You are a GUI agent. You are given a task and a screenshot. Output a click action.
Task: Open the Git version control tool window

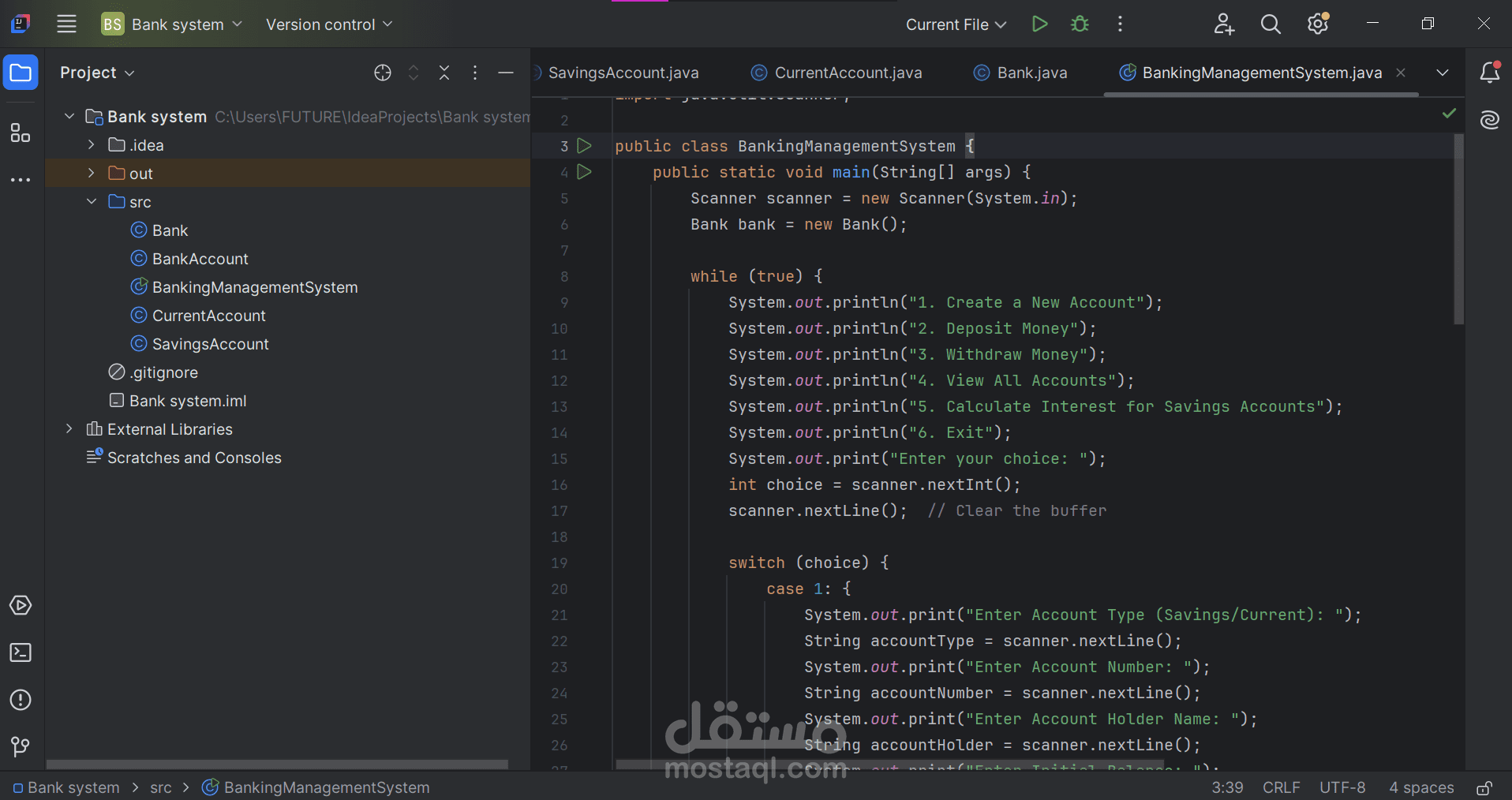[21, 746]
